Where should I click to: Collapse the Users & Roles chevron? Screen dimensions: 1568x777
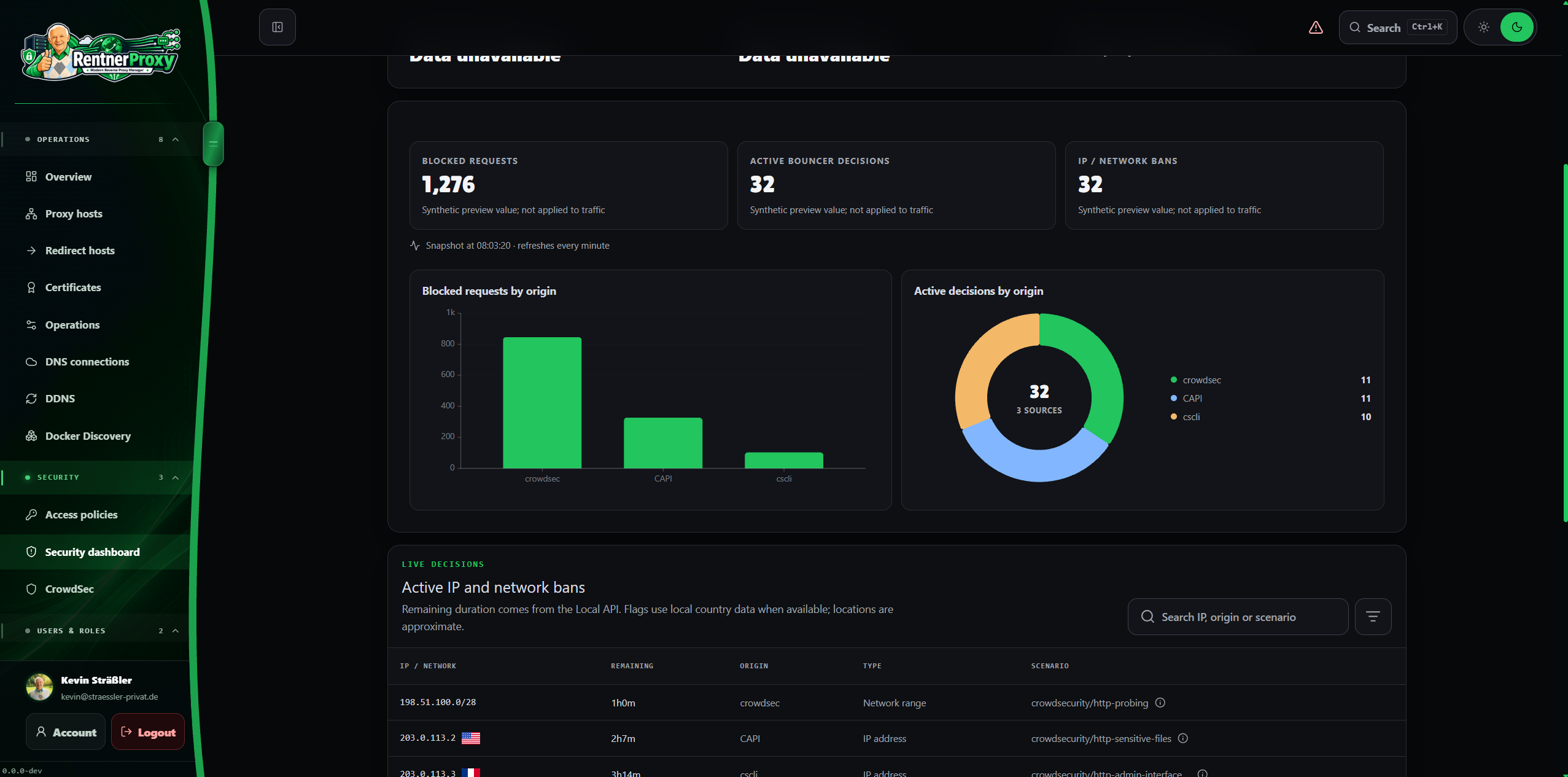click(176, 631)
